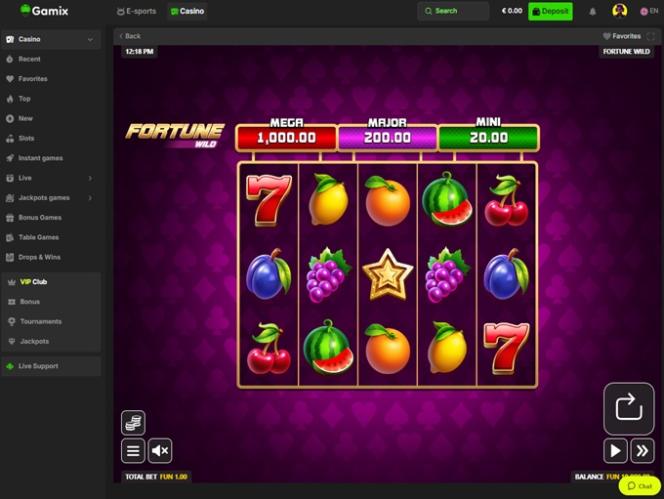Switch to the E-sports tab
664x499 pixels.
point(136,11)
